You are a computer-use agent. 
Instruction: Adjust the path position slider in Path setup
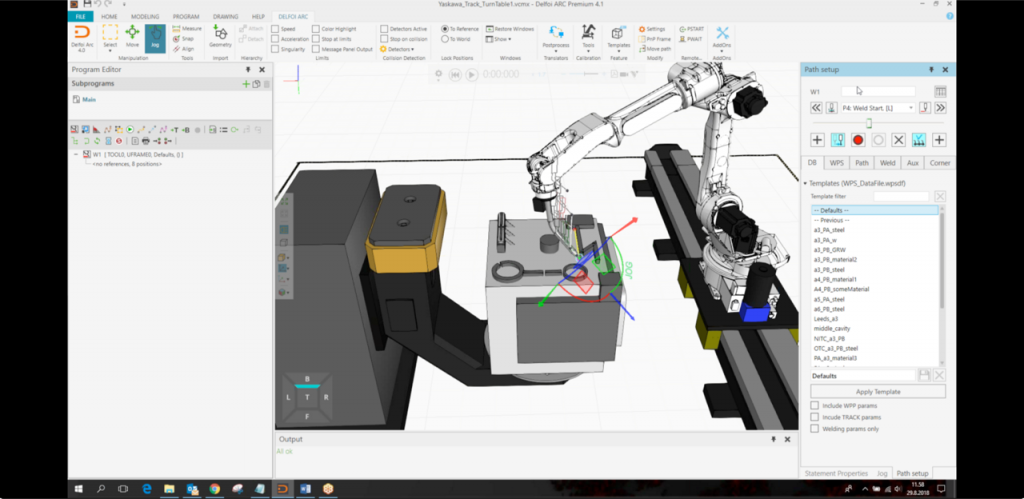869,123
